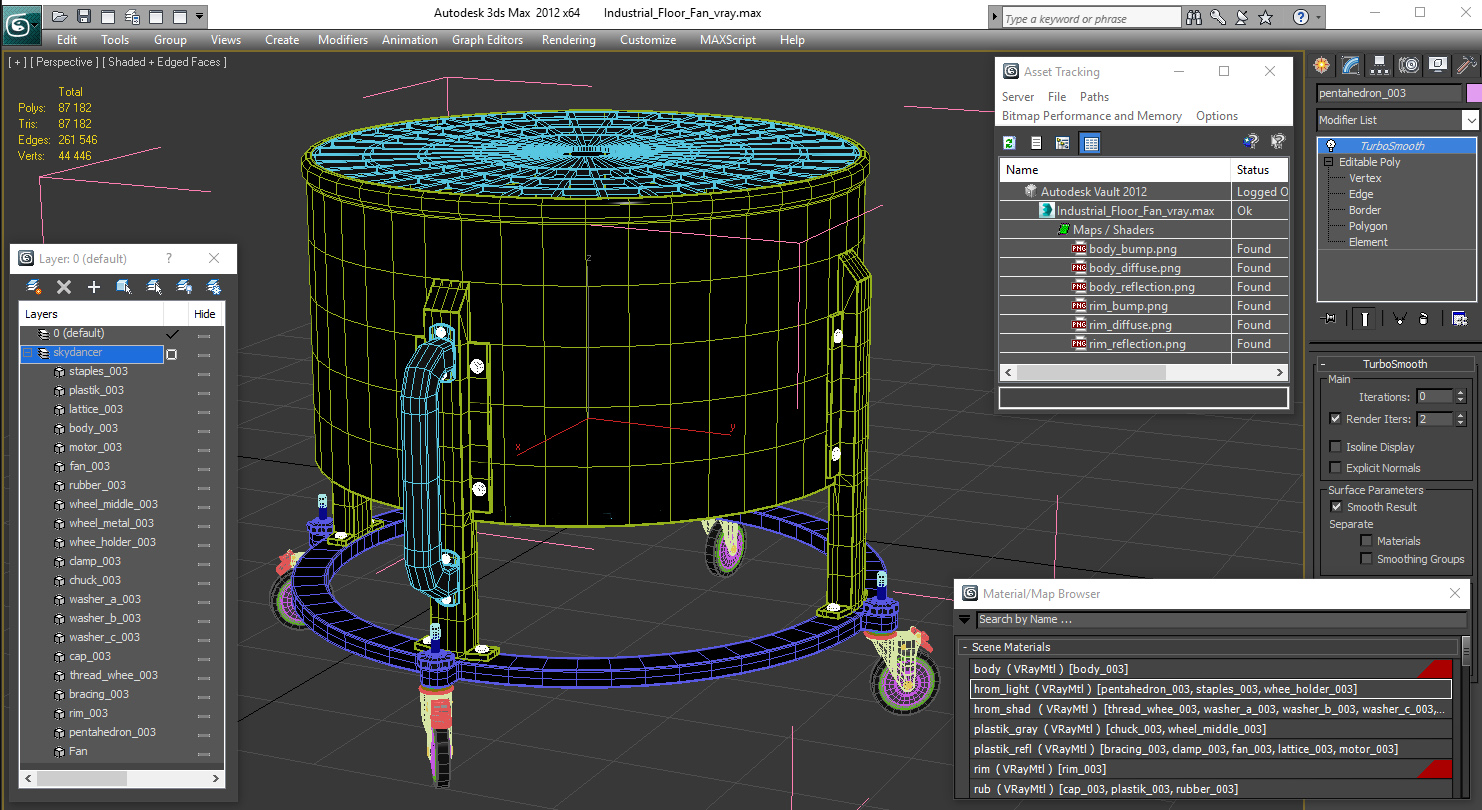Click Refresh icon in Asset Tracking toolbar
The height and width of the screenshot is (810, 1482).
[1010, 144]
